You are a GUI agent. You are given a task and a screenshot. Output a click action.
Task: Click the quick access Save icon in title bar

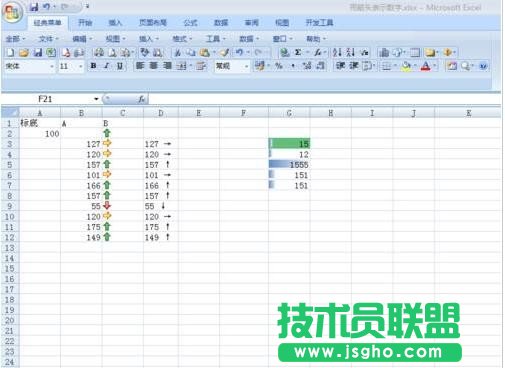tap(34, 7)
